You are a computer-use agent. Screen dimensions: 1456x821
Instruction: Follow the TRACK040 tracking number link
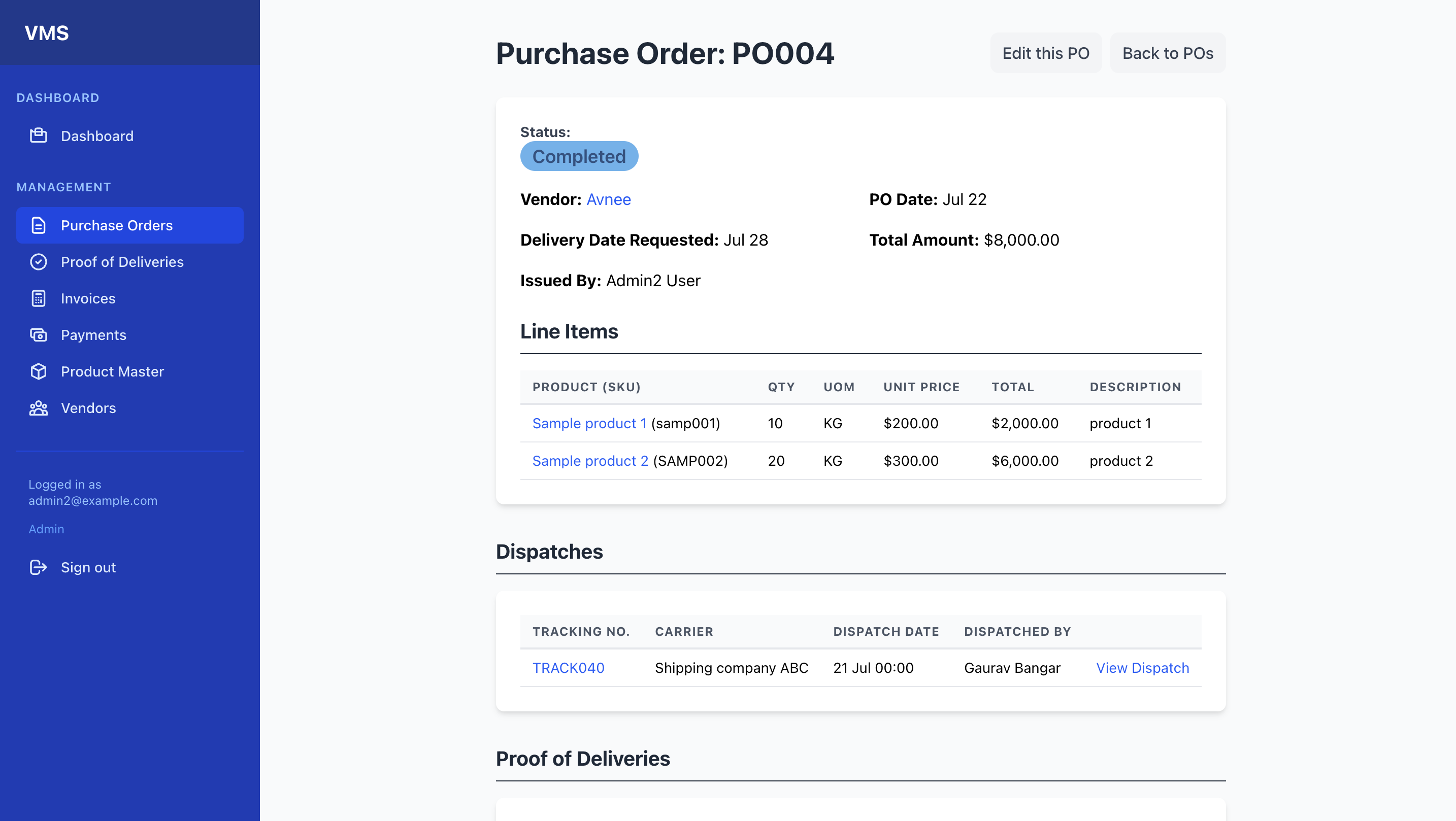click(x=568, y=668)
